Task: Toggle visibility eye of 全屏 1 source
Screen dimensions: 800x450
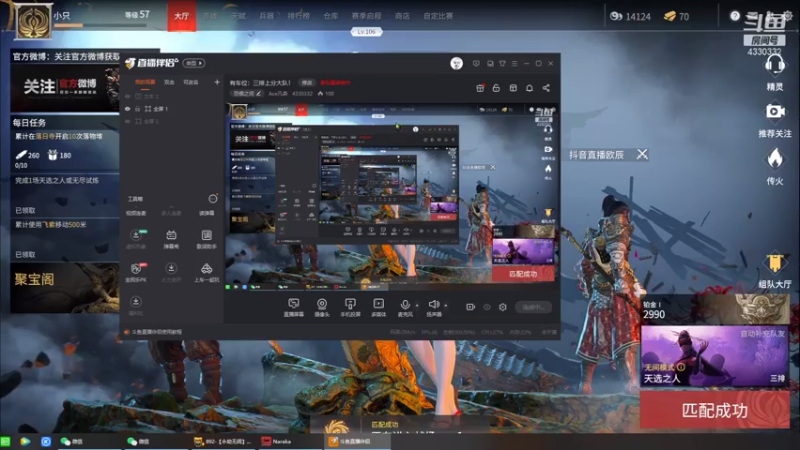Action: pyautogui.click(x=128, y=109)
